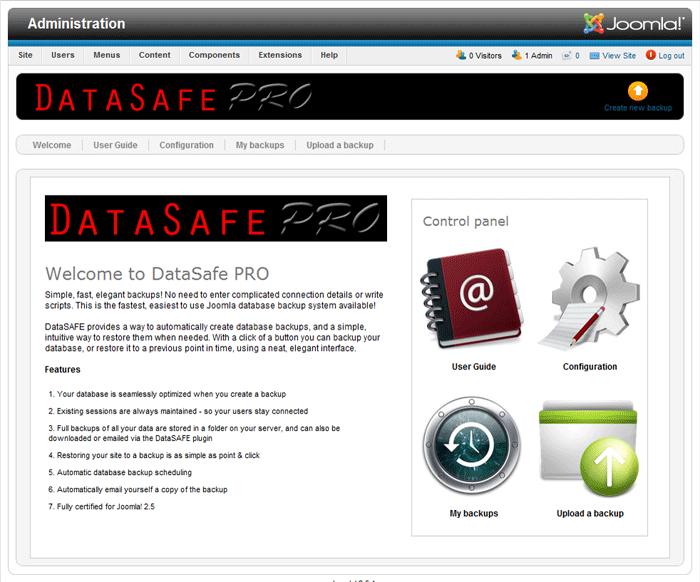Click the Features heading

click(62, 370)
